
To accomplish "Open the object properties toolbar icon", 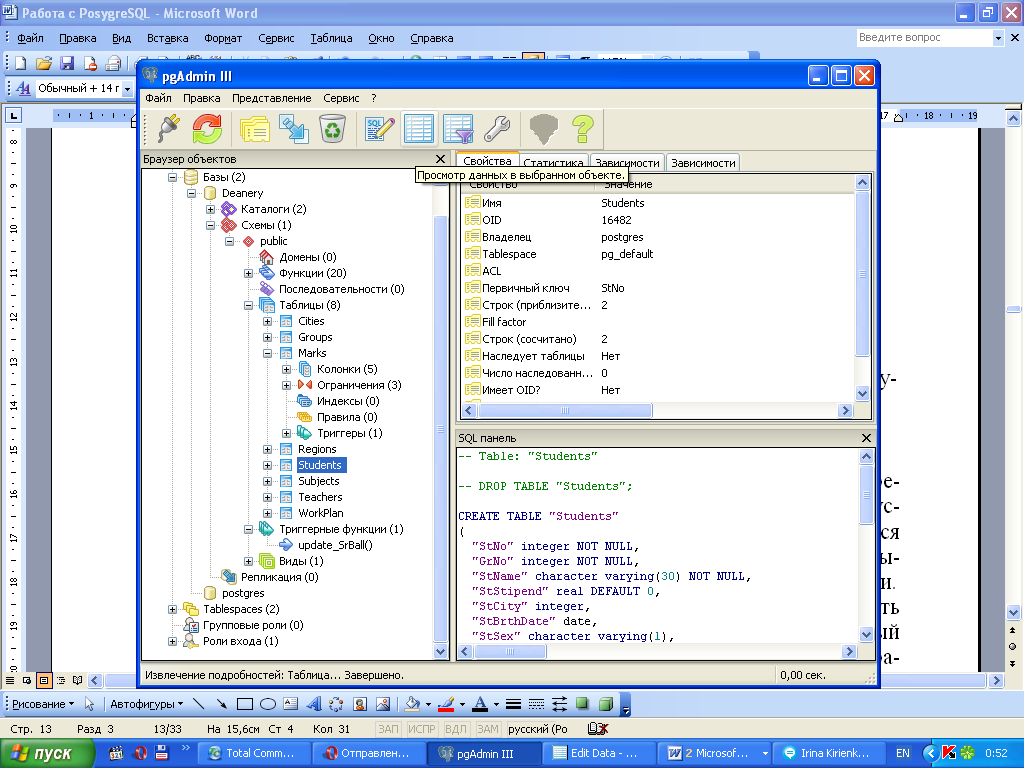I will 255,128.
